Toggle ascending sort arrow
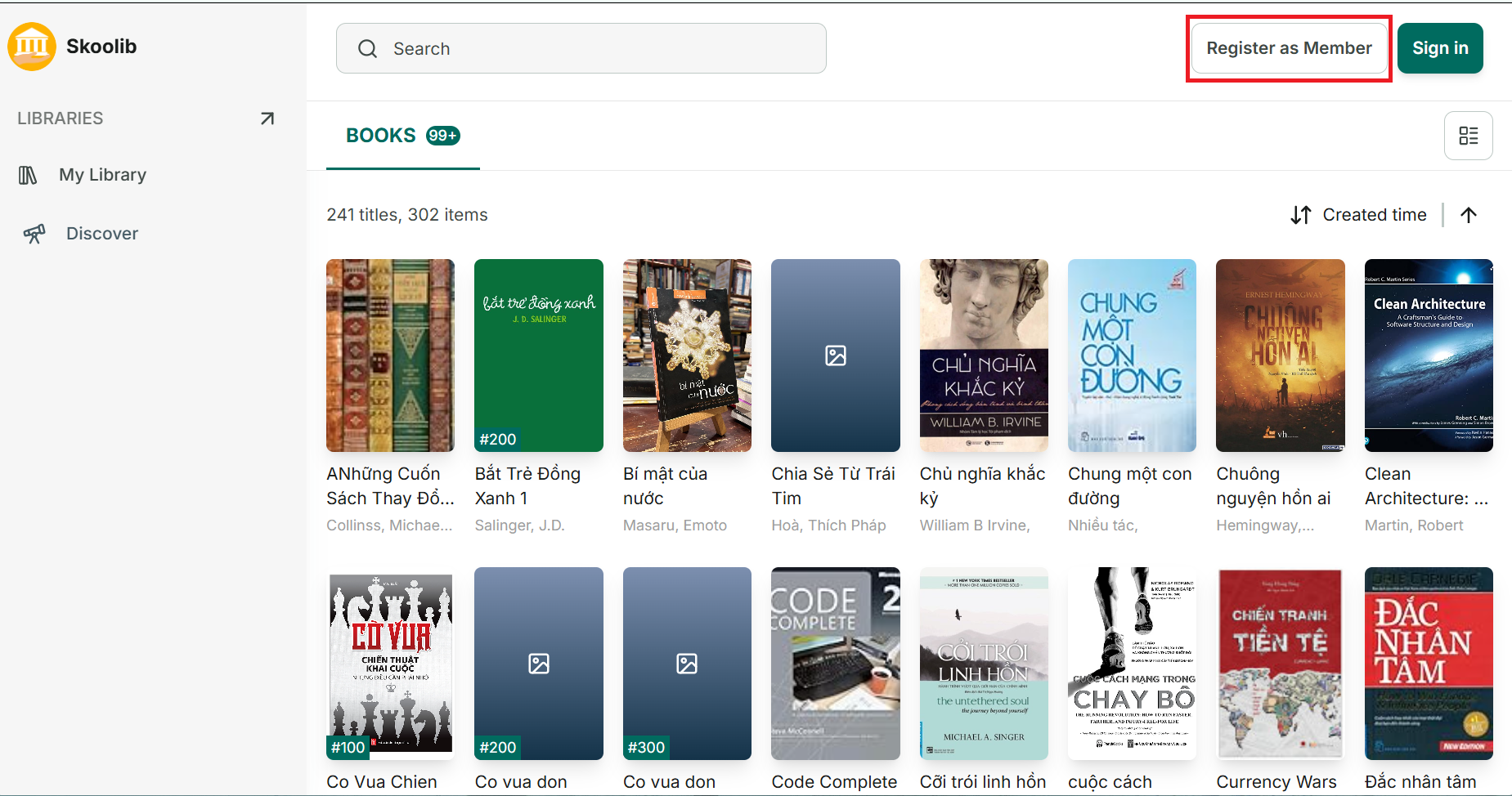 [1469, 215]
